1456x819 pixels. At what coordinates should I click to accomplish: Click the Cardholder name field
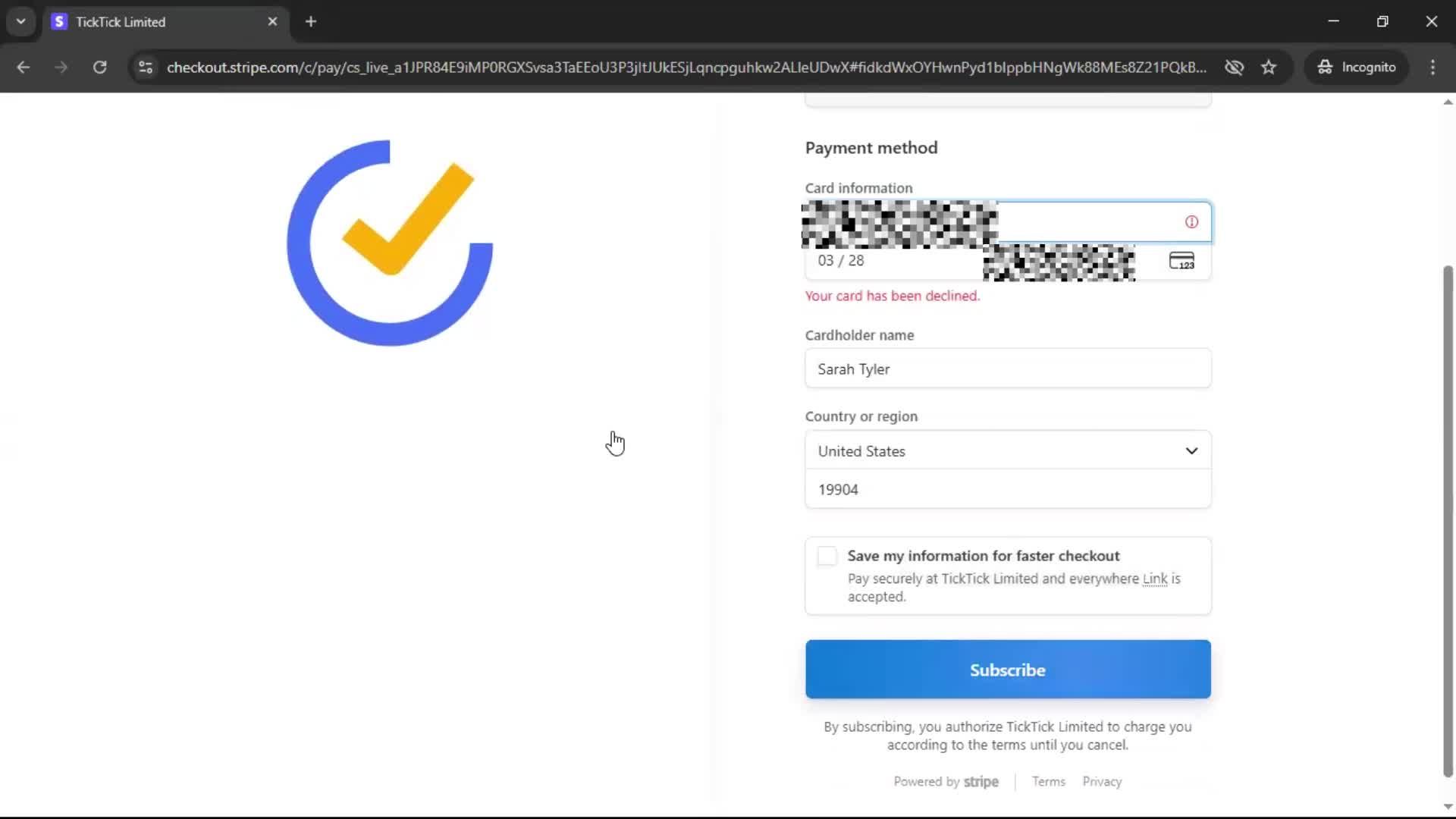[1008, 369]
